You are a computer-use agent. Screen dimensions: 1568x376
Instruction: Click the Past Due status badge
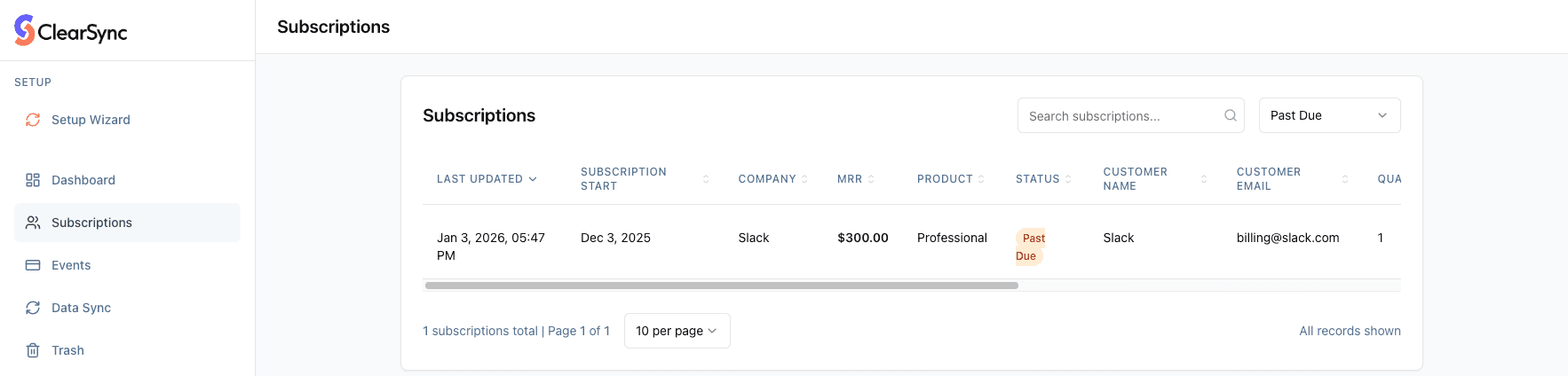[x=1030, y=247]
